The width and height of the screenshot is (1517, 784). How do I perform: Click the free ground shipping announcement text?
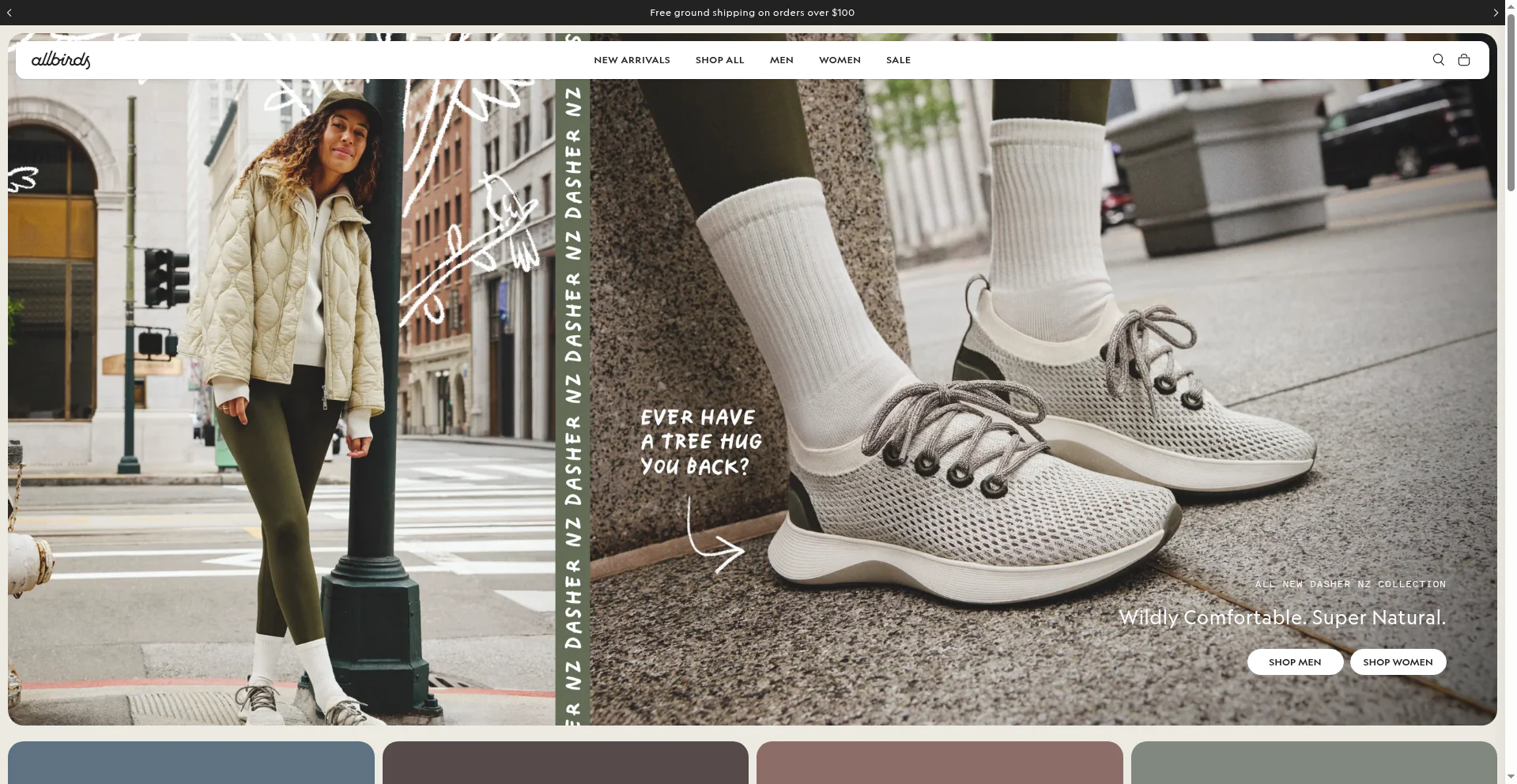click(752, 13)
